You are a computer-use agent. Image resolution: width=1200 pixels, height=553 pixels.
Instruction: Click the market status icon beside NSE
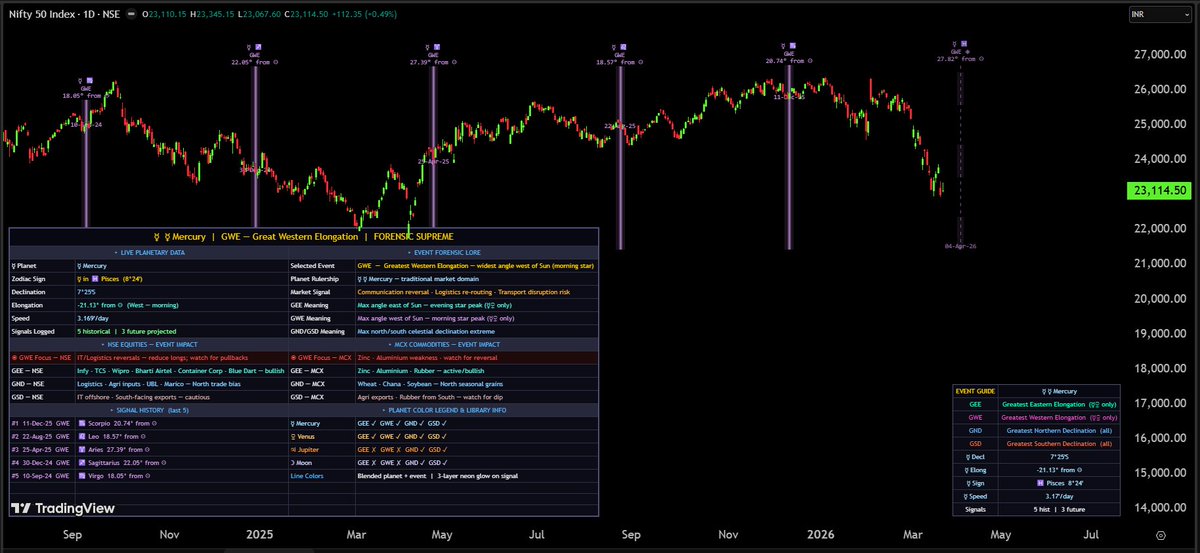pyautogui.click(x=132, y=14)
